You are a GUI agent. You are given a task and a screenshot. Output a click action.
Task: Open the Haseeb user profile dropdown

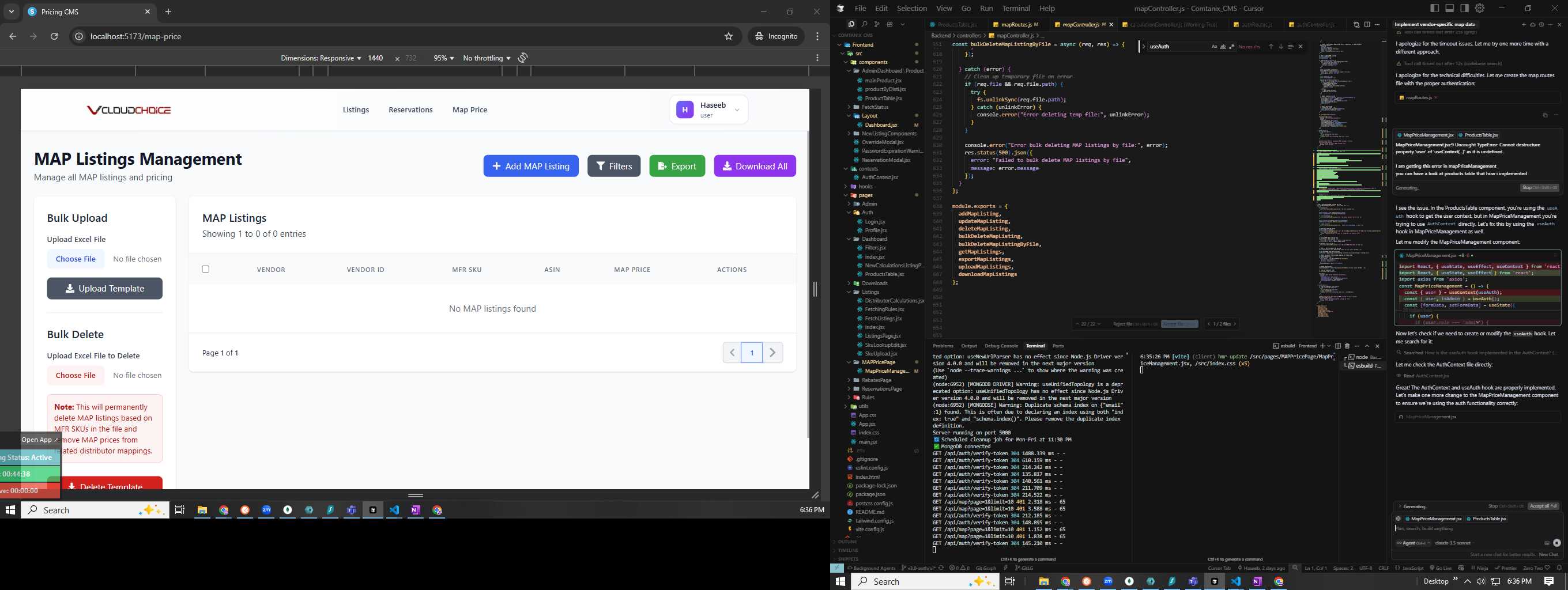(x=708, y=110)
